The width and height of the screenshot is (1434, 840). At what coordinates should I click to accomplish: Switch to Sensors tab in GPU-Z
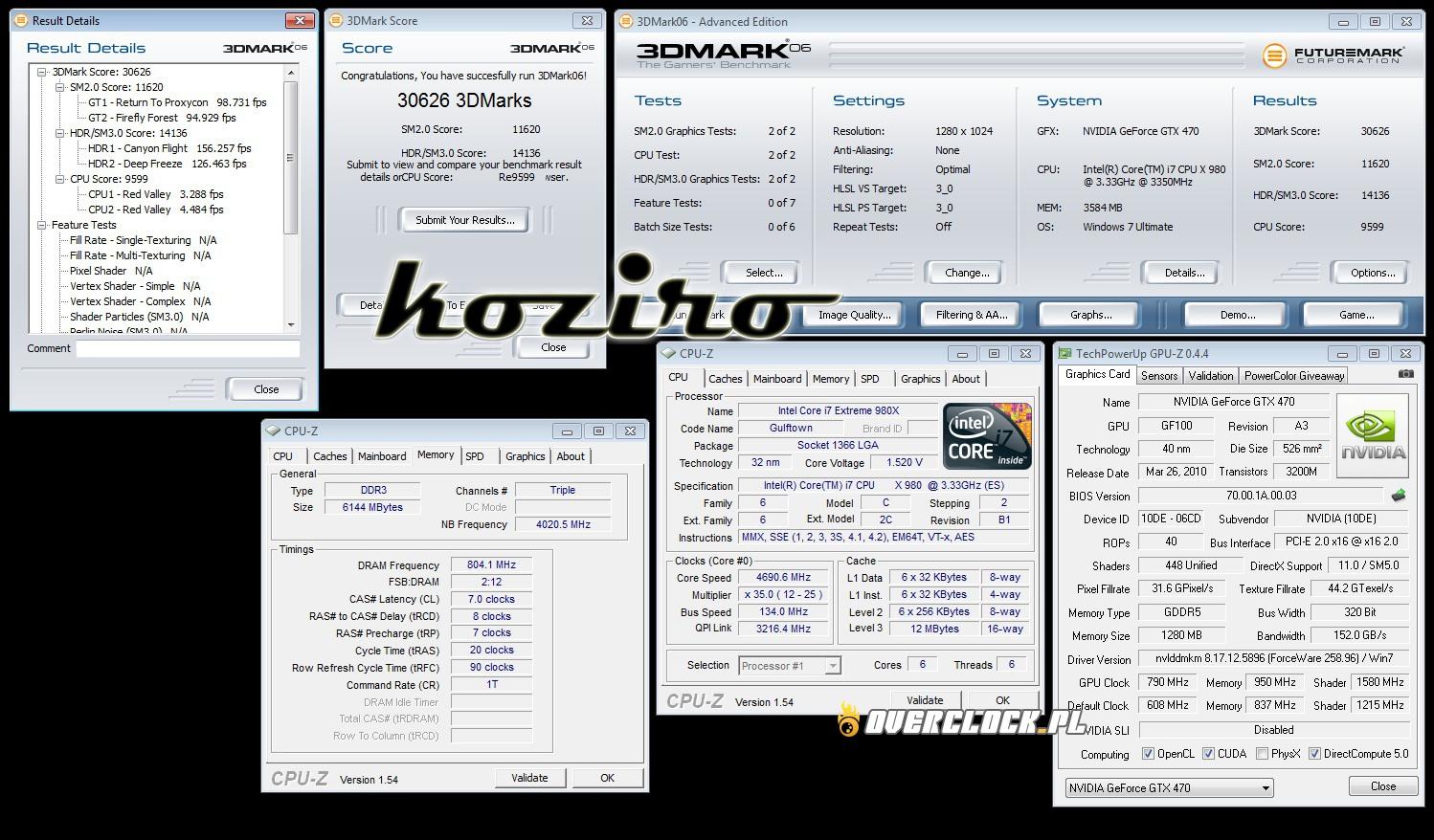1158,376
